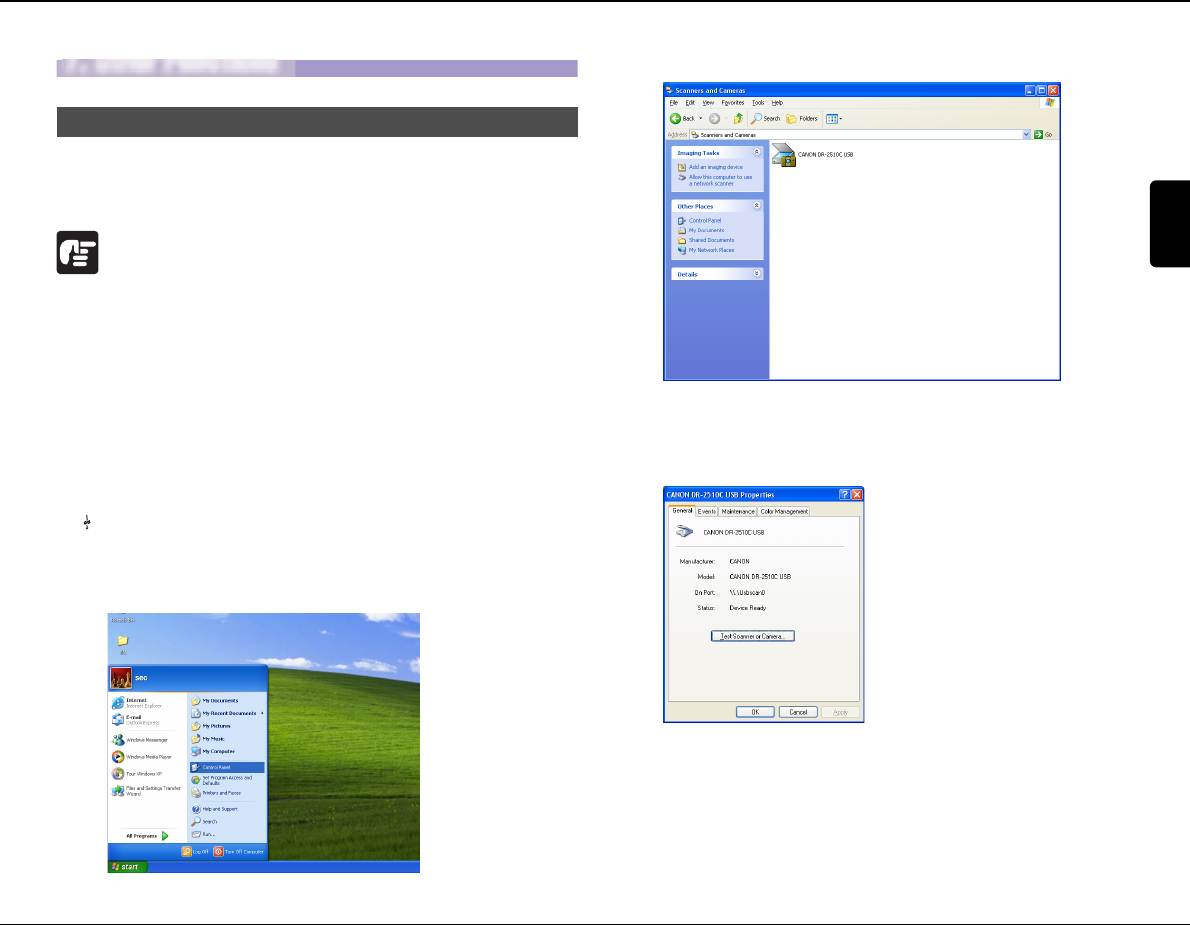This screenshot has width=1190, height=925.
Task: Open the File menu
Action: [673, 102]
